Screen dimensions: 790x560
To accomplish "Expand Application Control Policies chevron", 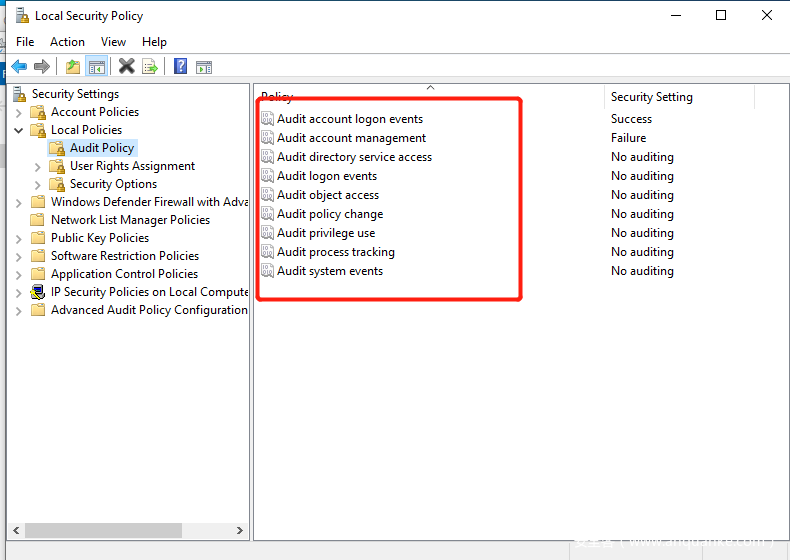I will coord(19,275).
